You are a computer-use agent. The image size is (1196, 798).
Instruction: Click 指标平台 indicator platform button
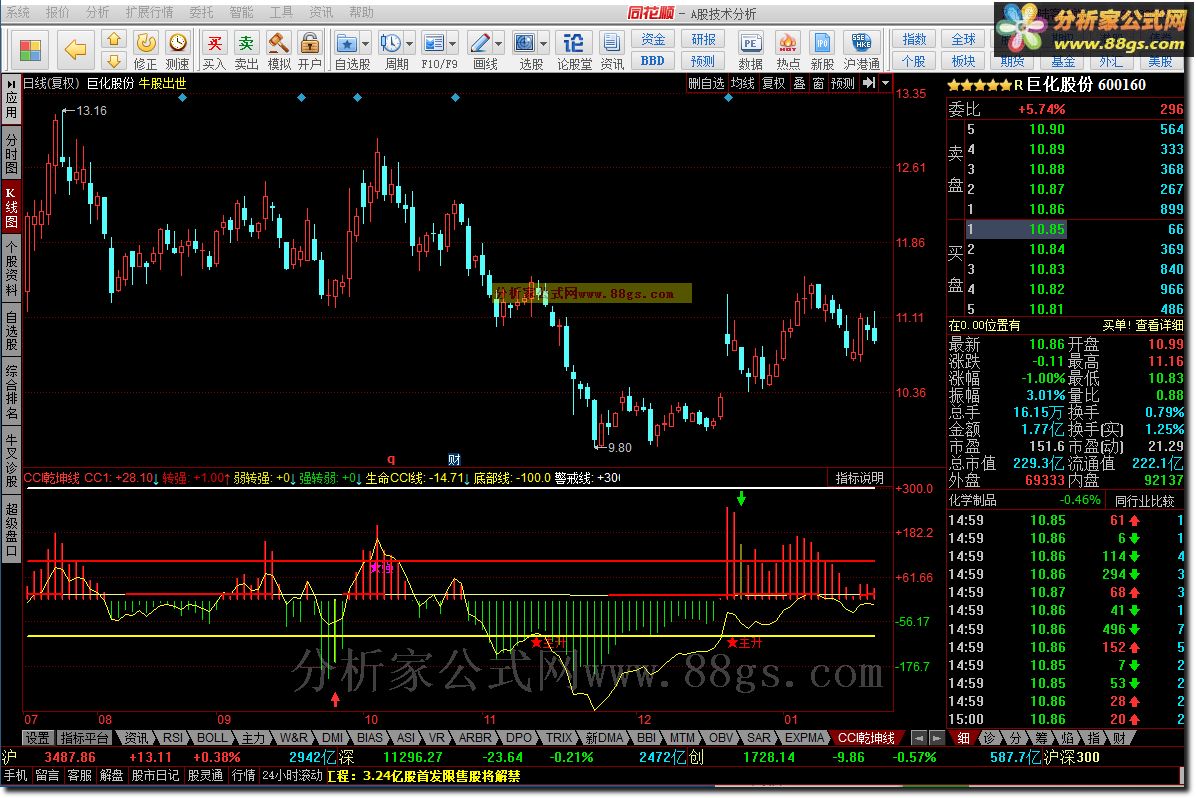point(85,738)
